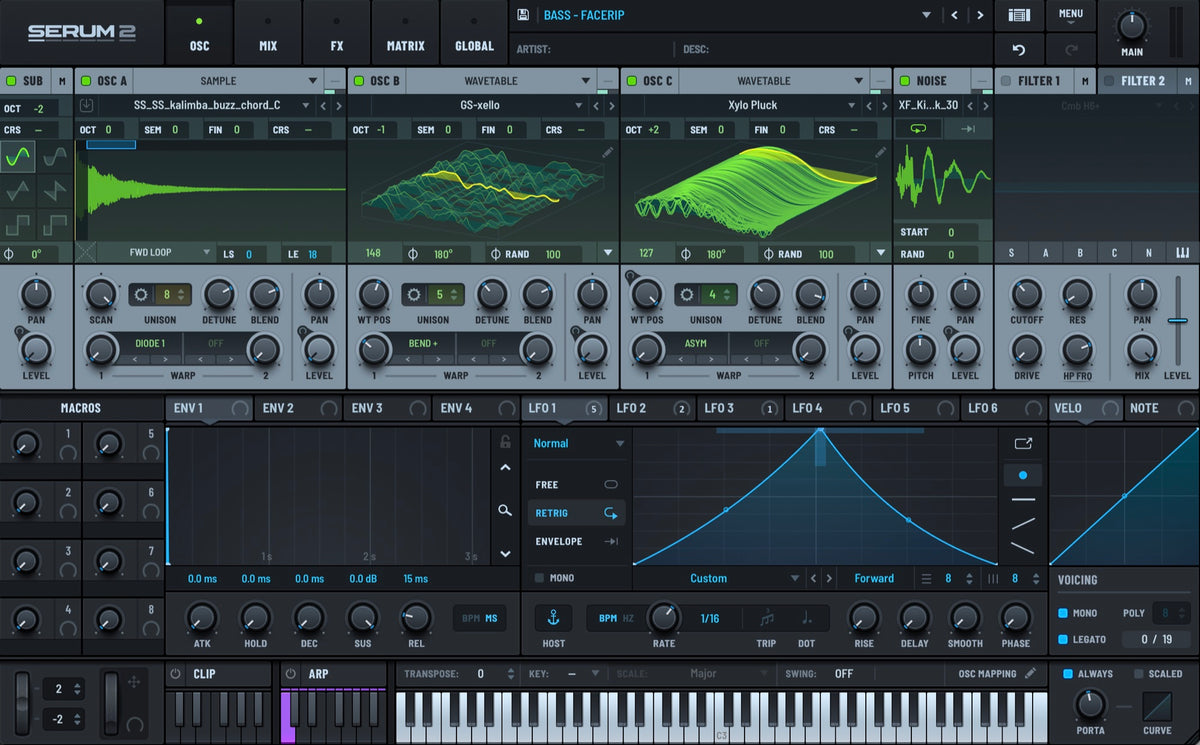Toggle OSC C enable switch
Screen dimensions: 1200x745
coord(632,81)
